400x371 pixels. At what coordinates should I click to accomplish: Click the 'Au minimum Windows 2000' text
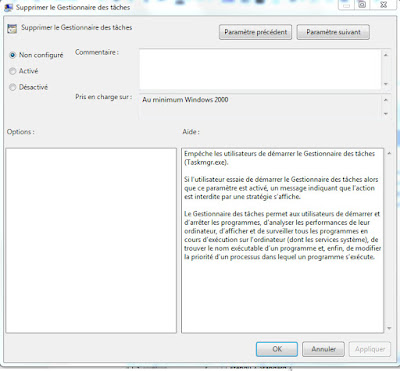pos(185,100)
